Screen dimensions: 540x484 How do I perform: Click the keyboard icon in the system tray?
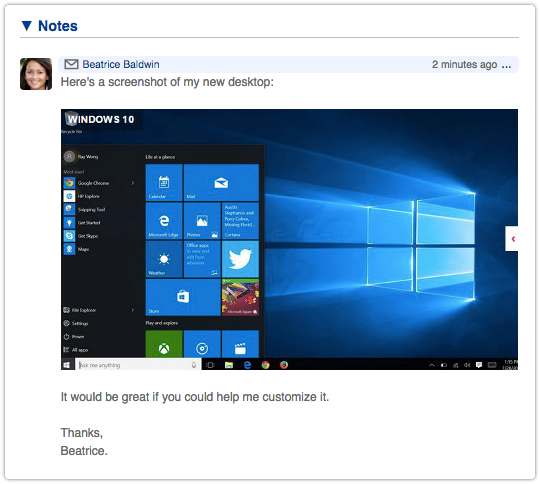point(492,365)
